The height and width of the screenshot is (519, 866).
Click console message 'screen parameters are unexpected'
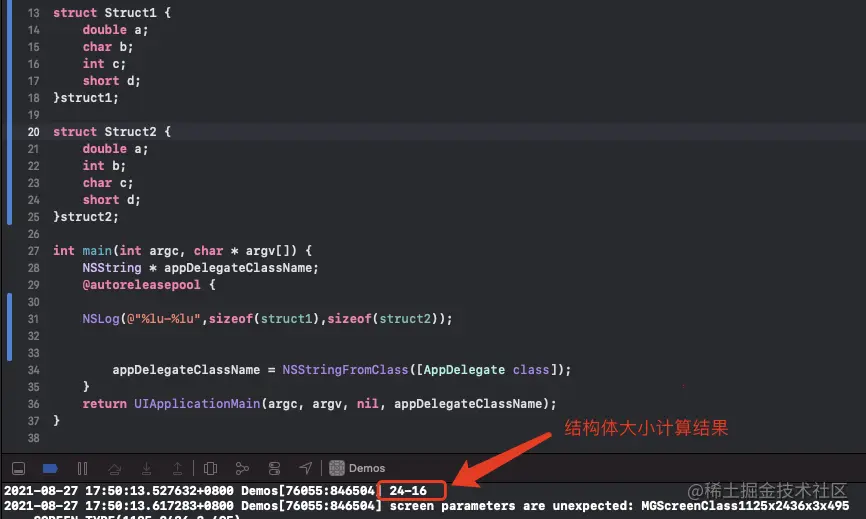point(511,506)
